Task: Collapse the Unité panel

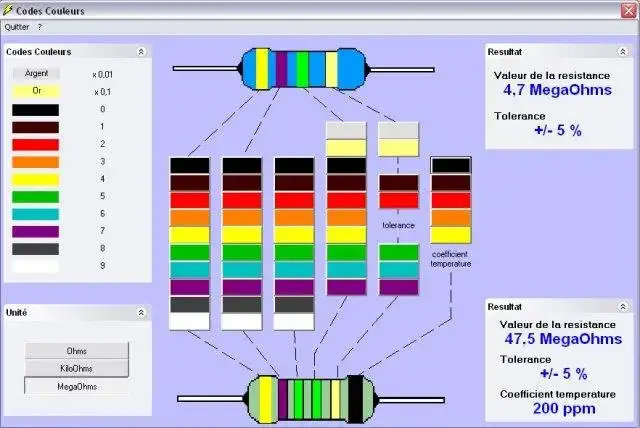Action: click(141, 313)
